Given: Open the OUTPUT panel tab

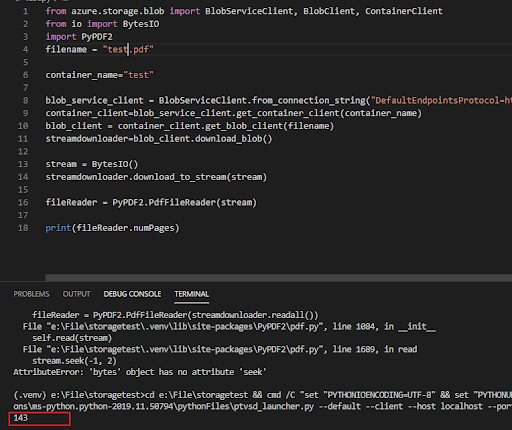Looking at the screenshot, I should coord(76,294).
